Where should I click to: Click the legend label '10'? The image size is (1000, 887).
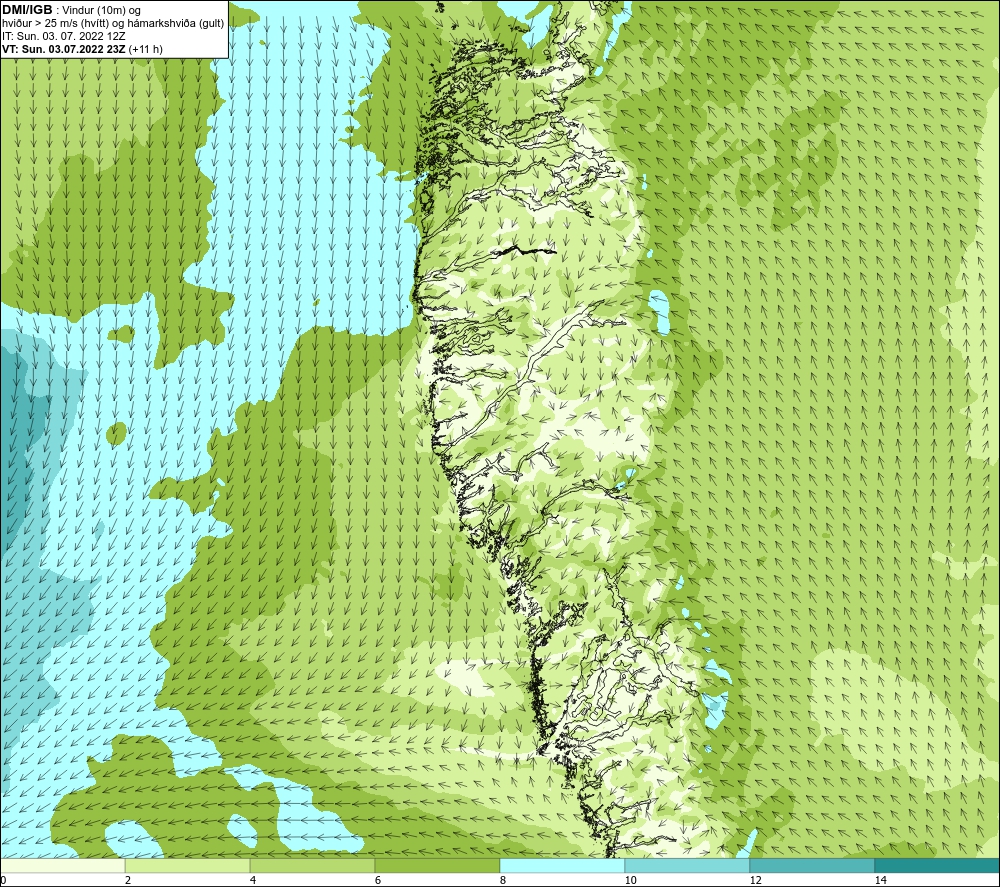[630, 881]
